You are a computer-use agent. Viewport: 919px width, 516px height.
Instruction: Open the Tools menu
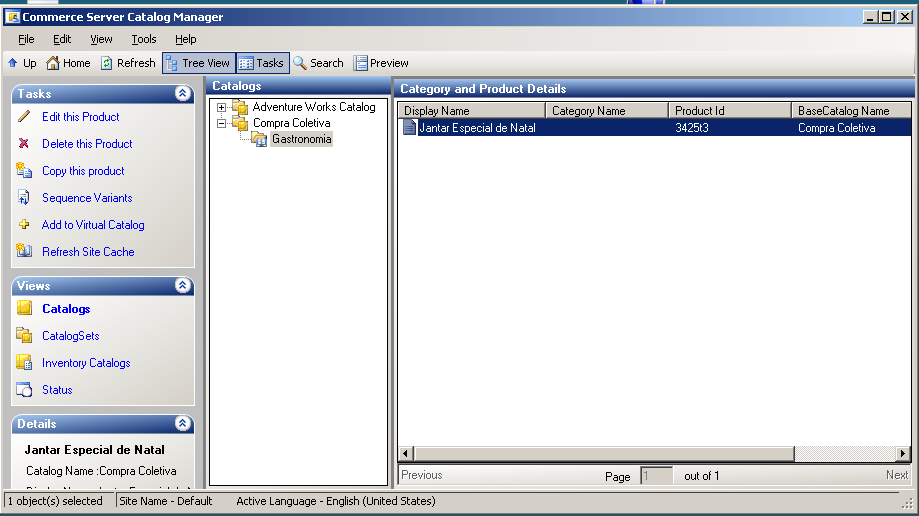tap(144, 39)
